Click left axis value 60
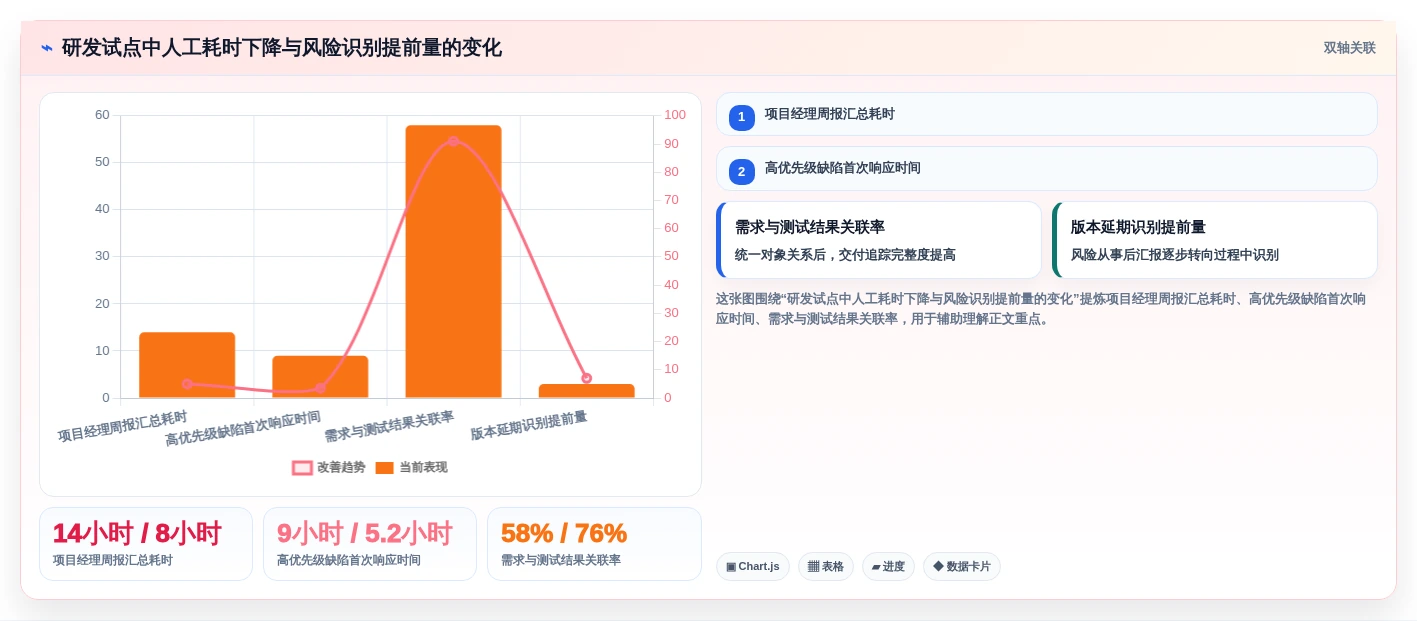Viewport: 1417px width, 621px height. pos(102,115)
